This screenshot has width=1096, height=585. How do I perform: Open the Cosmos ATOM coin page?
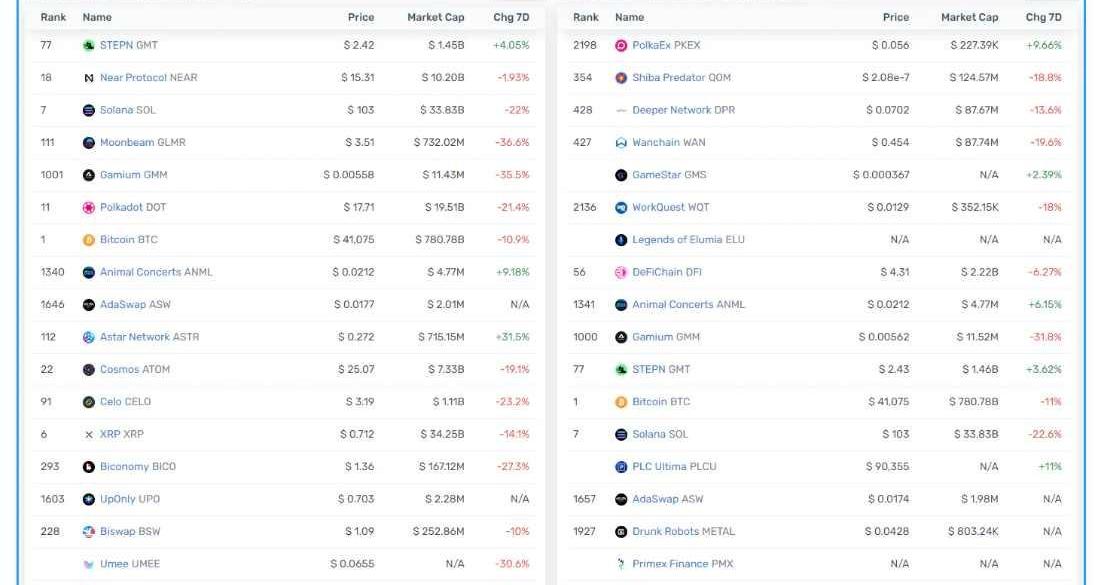pyautogui.click(x=135, y=370)
